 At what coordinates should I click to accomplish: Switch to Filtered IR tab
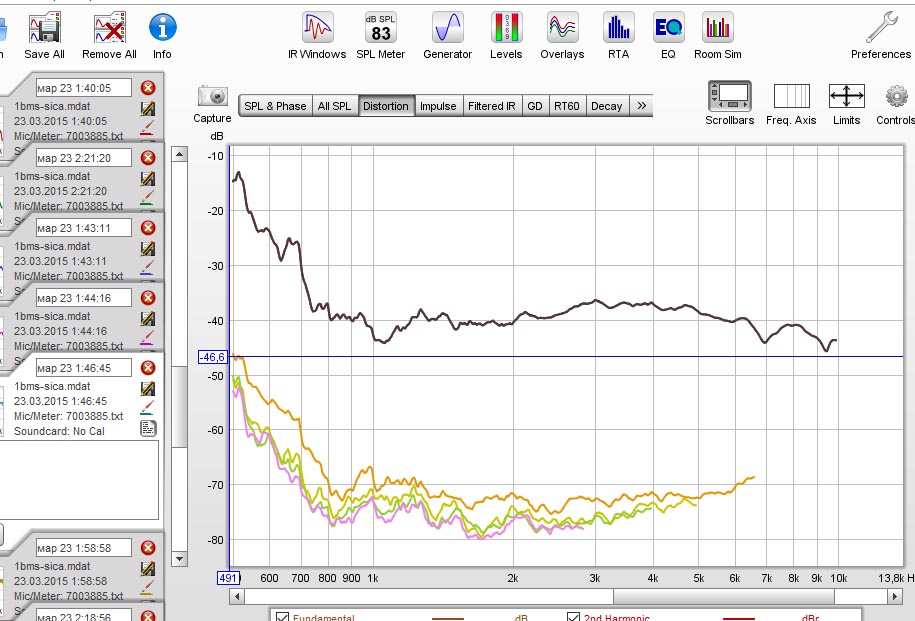point(492,106)
